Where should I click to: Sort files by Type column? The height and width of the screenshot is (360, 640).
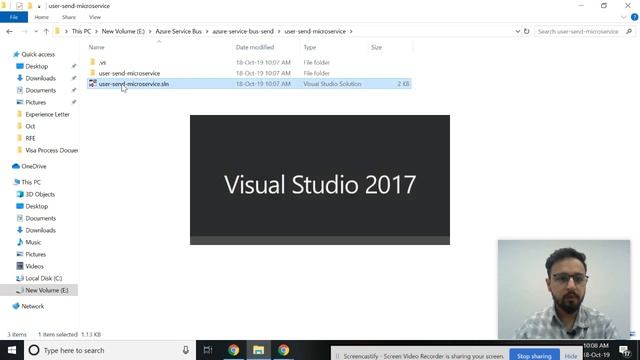310,47
